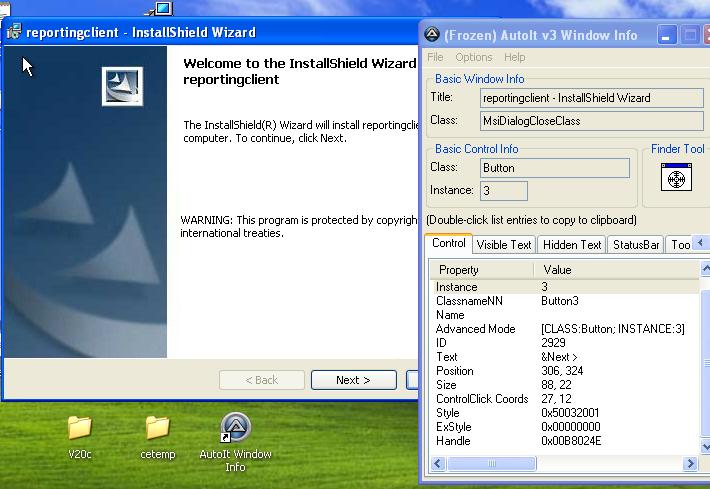Click the Instance field showing 3
The image size is (710, 489).
[504, 191]
